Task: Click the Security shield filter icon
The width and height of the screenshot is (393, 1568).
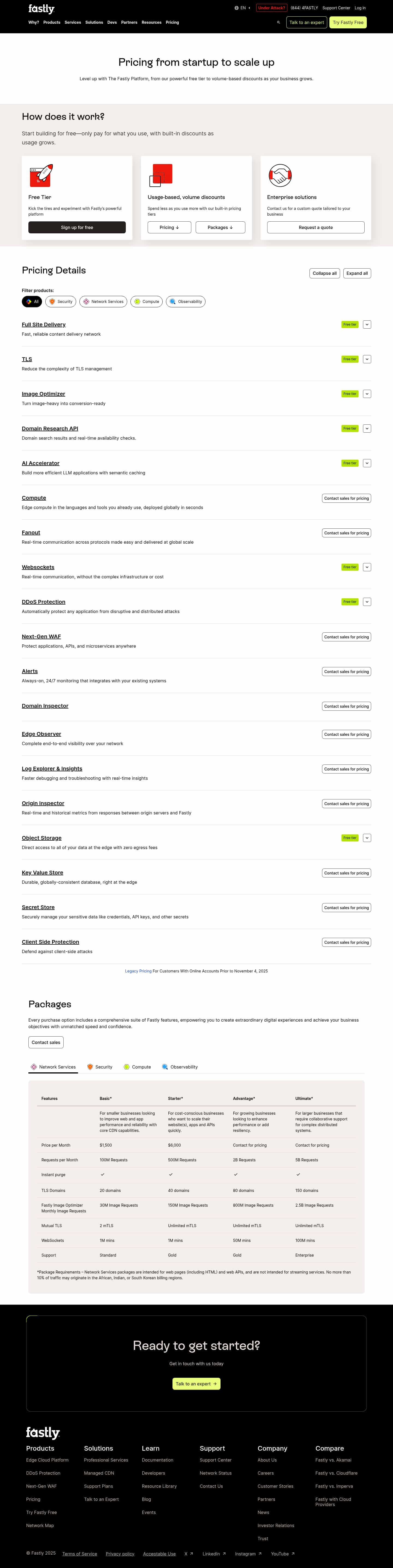Action: click(52, 301)
